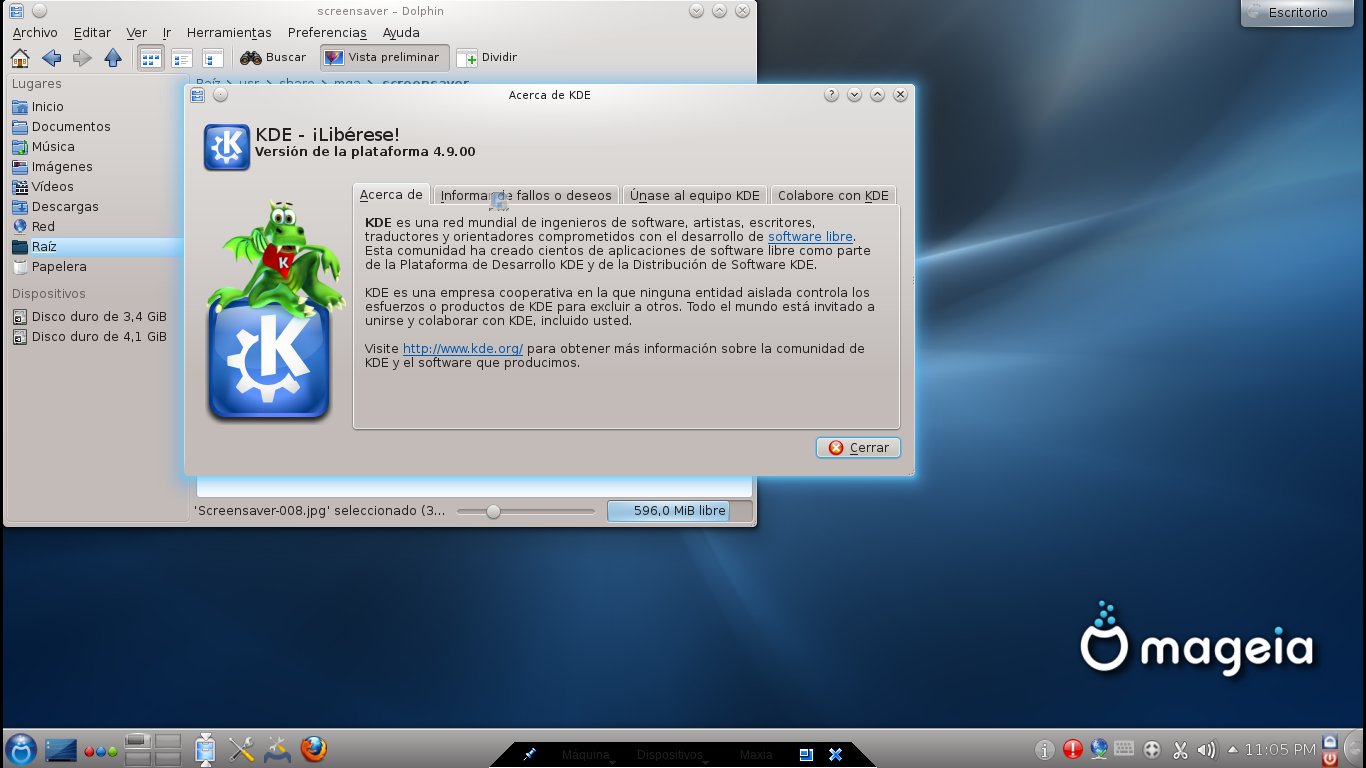Toggle the Vista preliminar preview button
This screenshot has height=768, width=1366.
pyautogui.click(x=383, y=58)
